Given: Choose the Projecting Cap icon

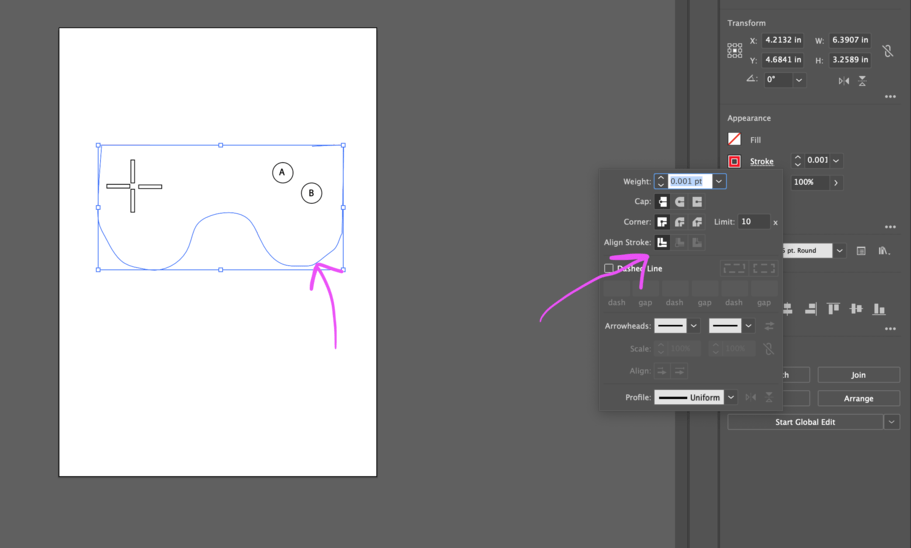Looking at the screenshot, I should pos(697,202).
